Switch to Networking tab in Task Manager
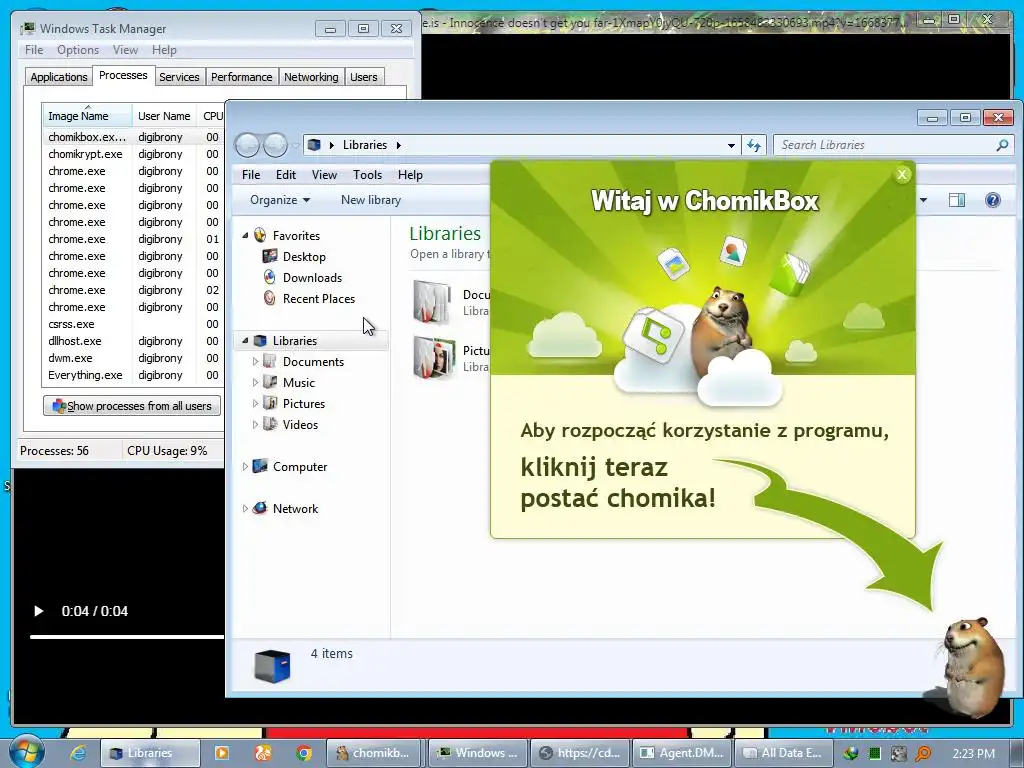This screenshot has width=1024, height=768. (x=311, y=77)
